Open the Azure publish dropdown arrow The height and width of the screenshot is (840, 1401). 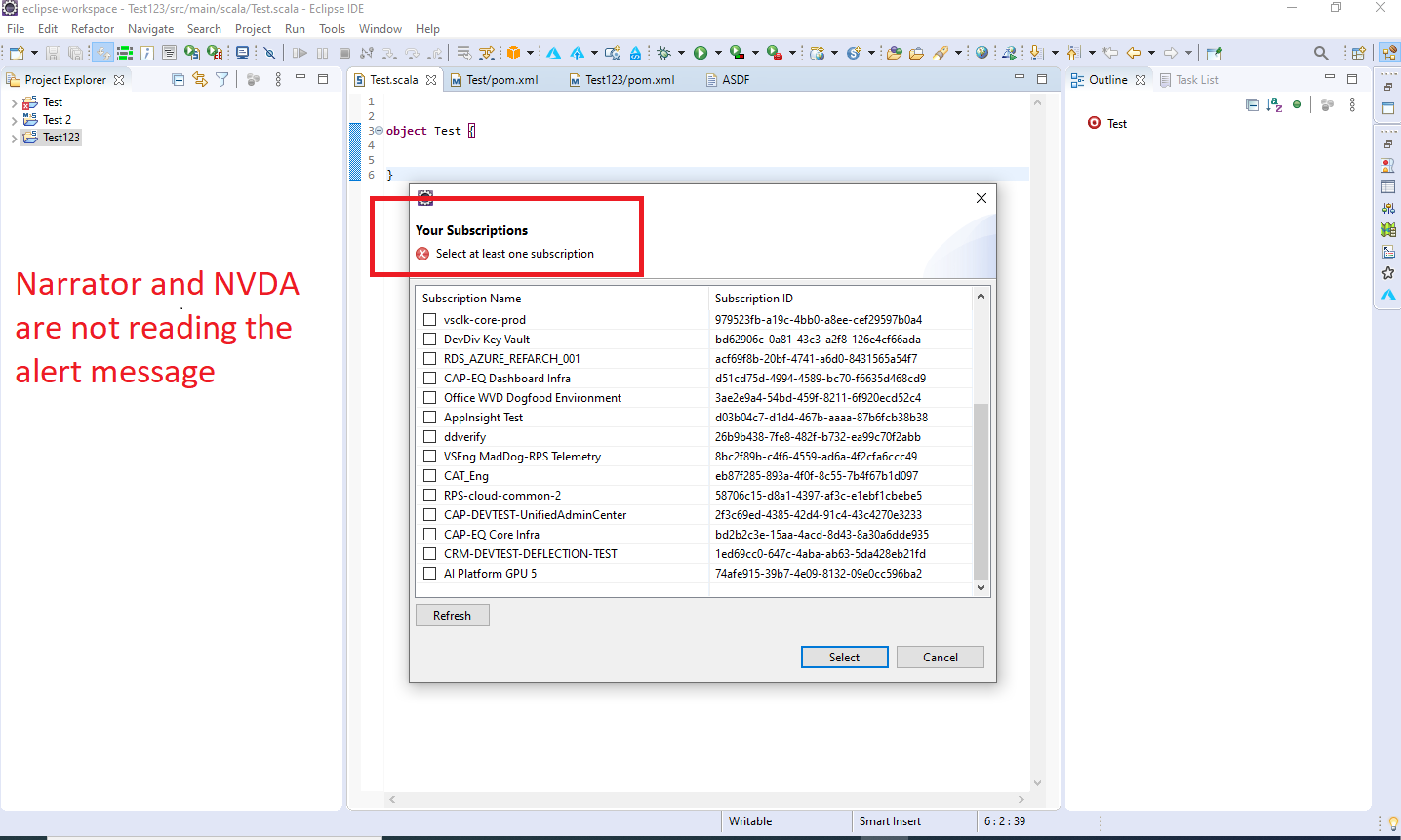pyautogui.click(x=593, y=53)
